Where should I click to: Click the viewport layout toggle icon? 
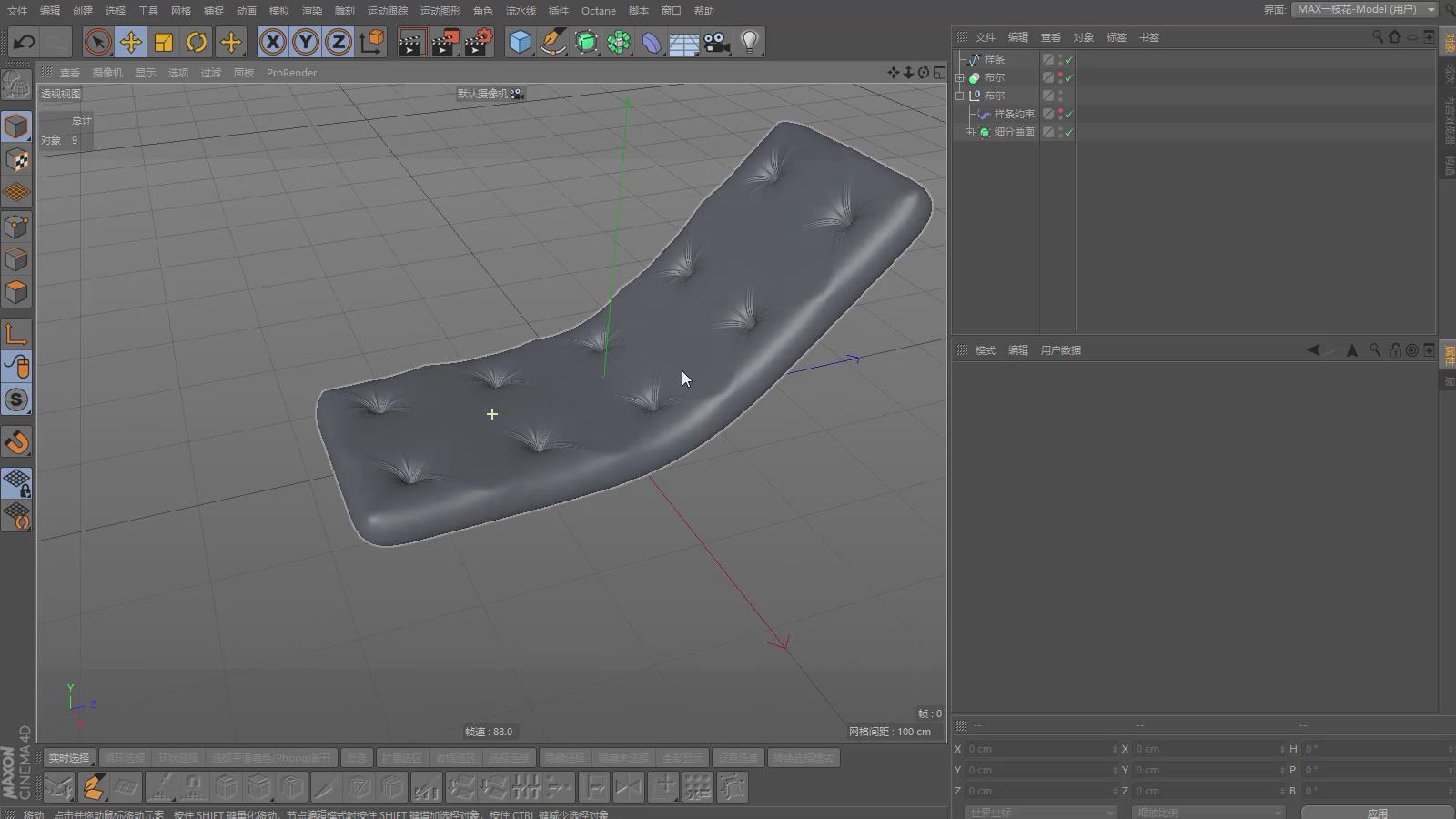tap(939, 73)
